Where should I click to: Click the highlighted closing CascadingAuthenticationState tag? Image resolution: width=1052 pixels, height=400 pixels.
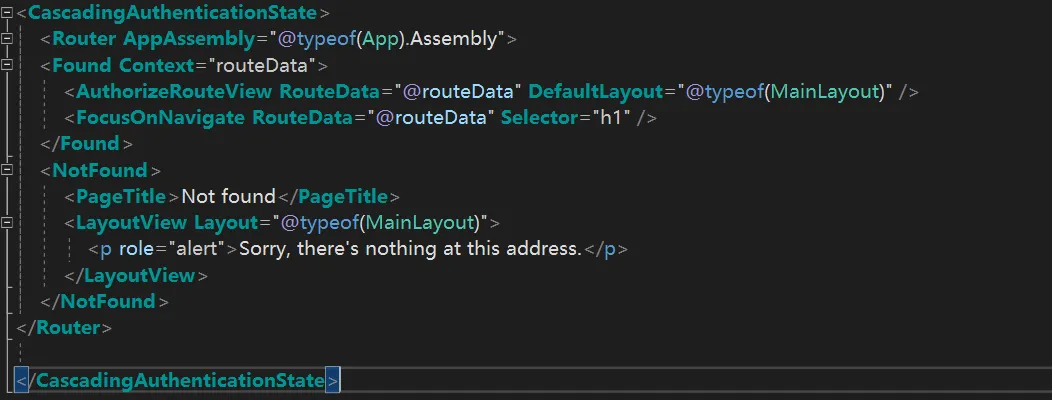point(180,380)
